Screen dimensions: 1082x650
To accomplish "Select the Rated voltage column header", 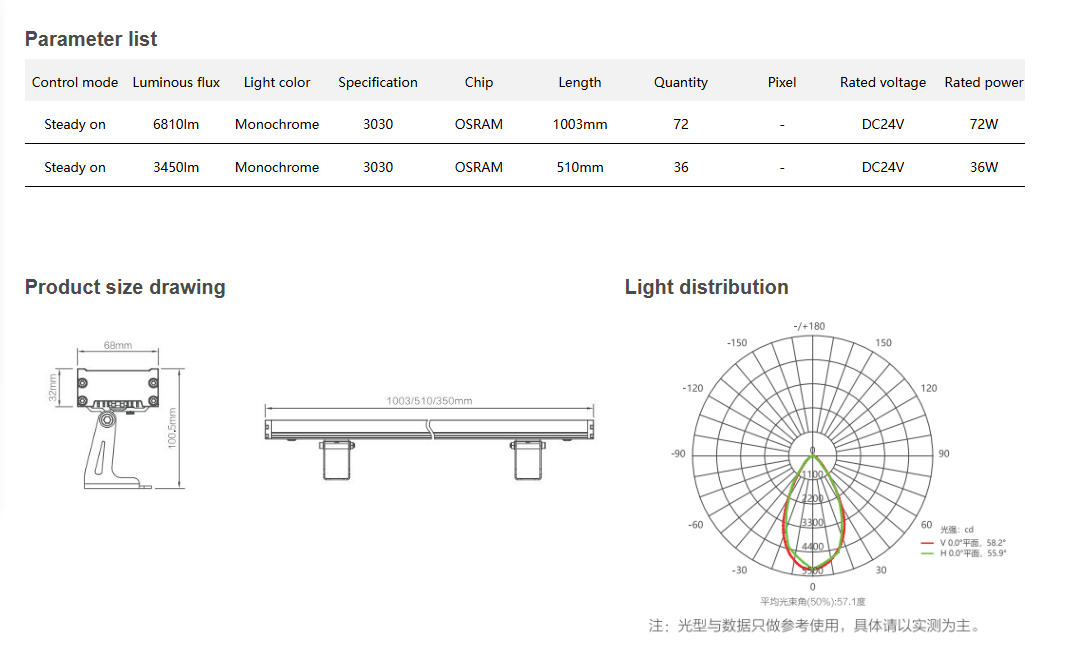I will (883, 82).
